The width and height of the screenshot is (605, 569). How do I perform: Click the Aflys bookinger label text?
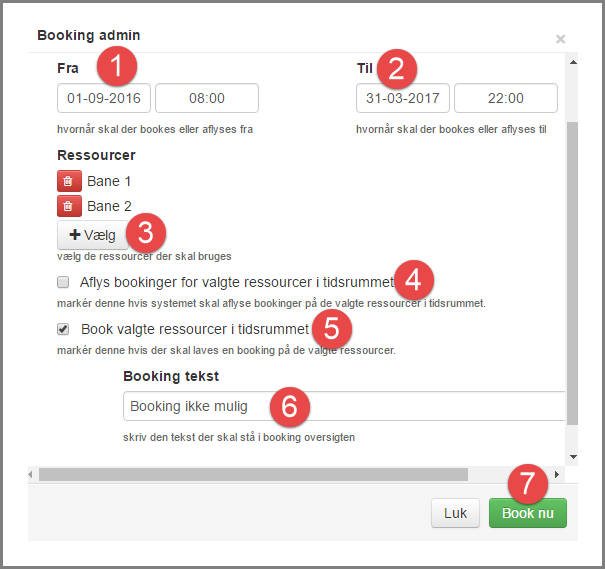click(238, 282)
